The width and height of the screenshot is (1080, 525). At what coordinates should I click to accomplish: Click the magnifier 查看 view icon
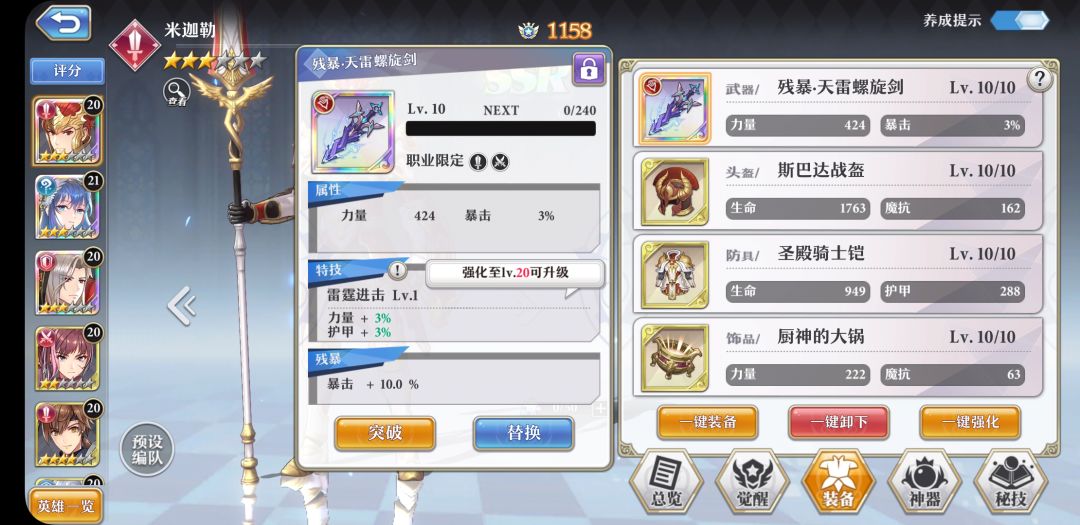[x=177, y=92]
